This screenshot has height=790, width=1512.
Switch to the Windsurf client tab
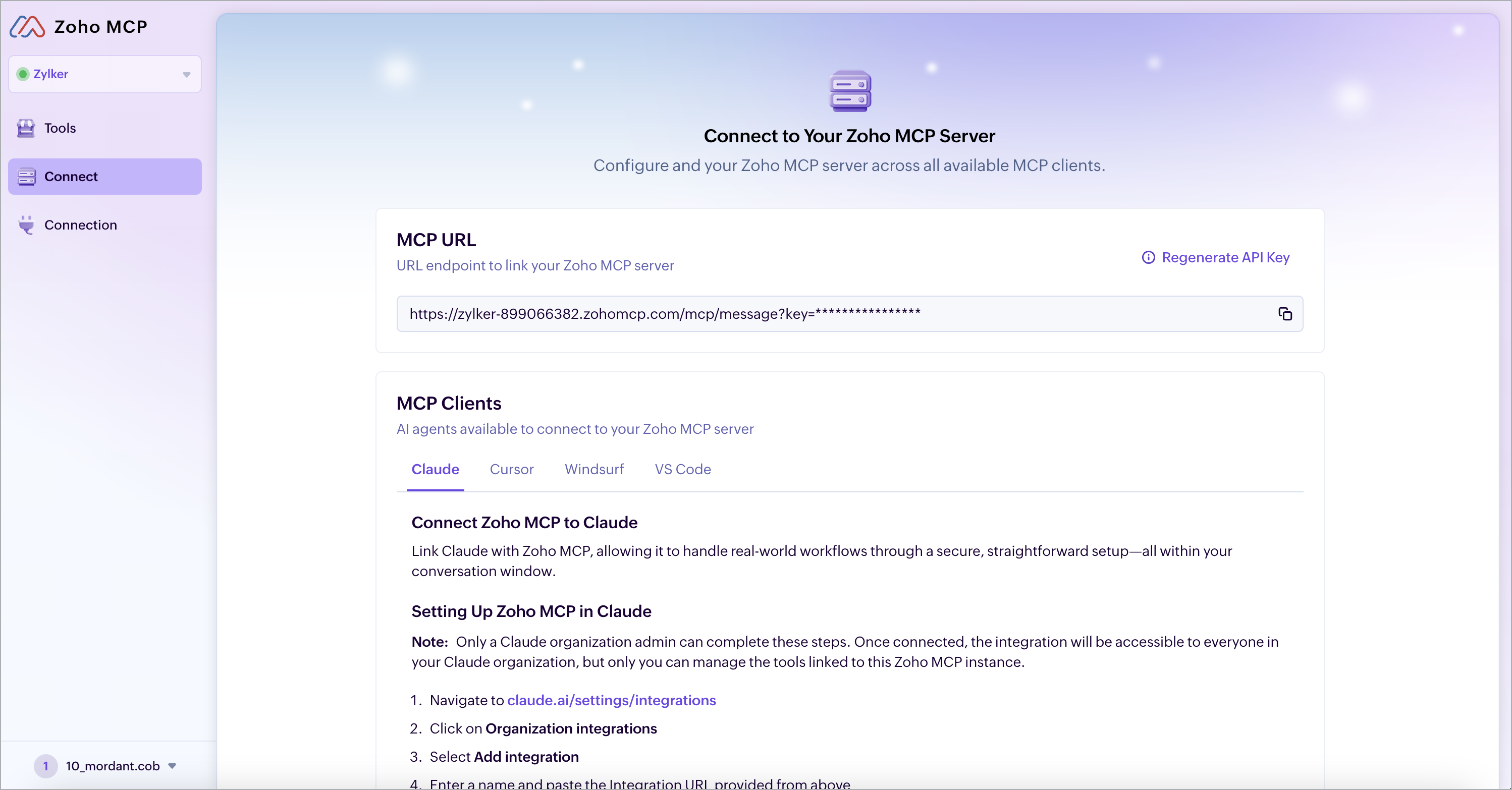pos(594,470)
